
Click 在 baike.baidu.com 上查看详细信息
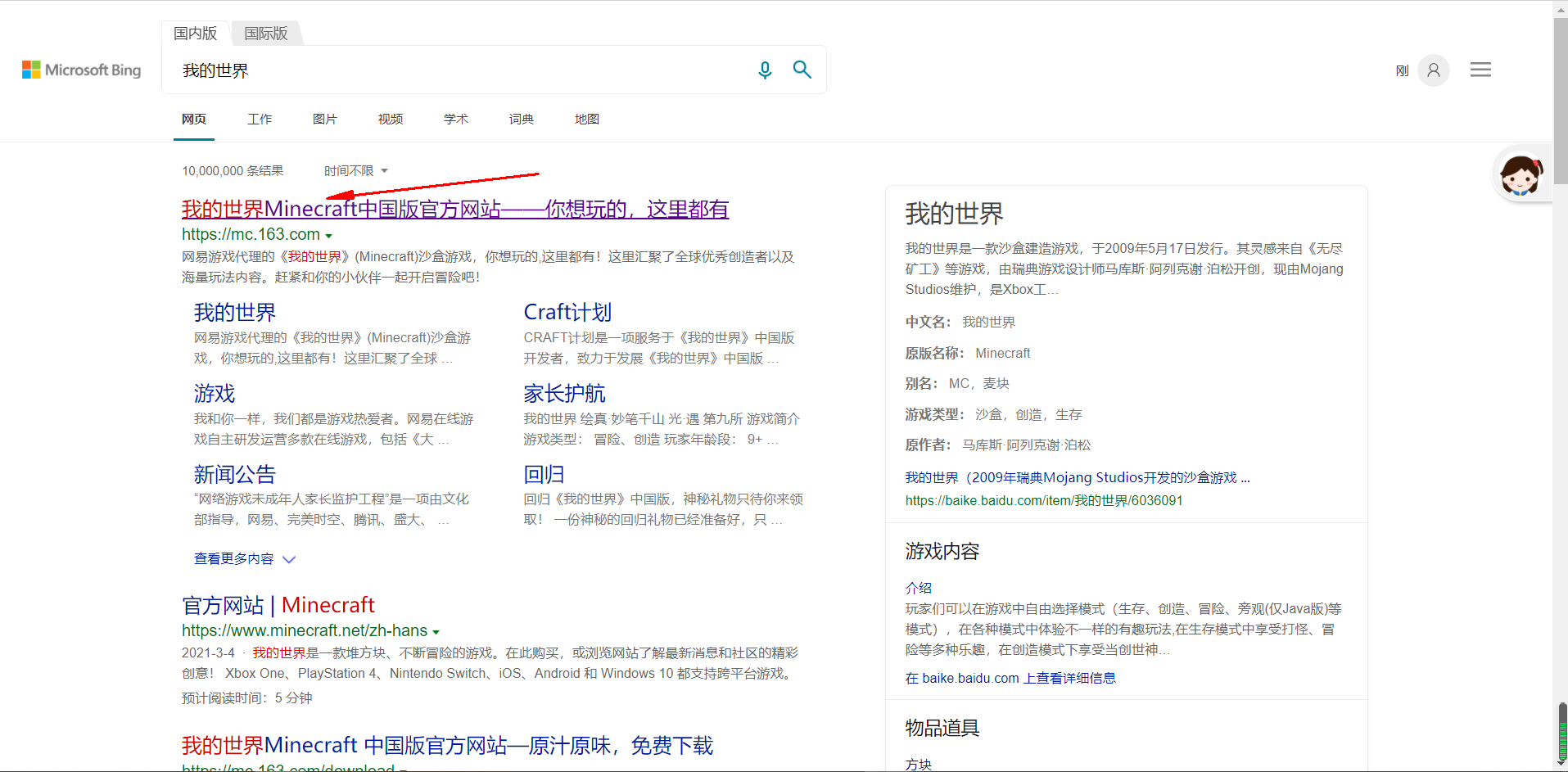(1010, 679)
